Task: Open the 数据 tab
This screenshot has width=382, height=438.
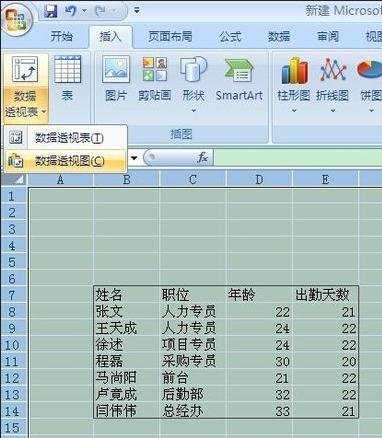Action: pyautogui.click(x=279, y=36)
